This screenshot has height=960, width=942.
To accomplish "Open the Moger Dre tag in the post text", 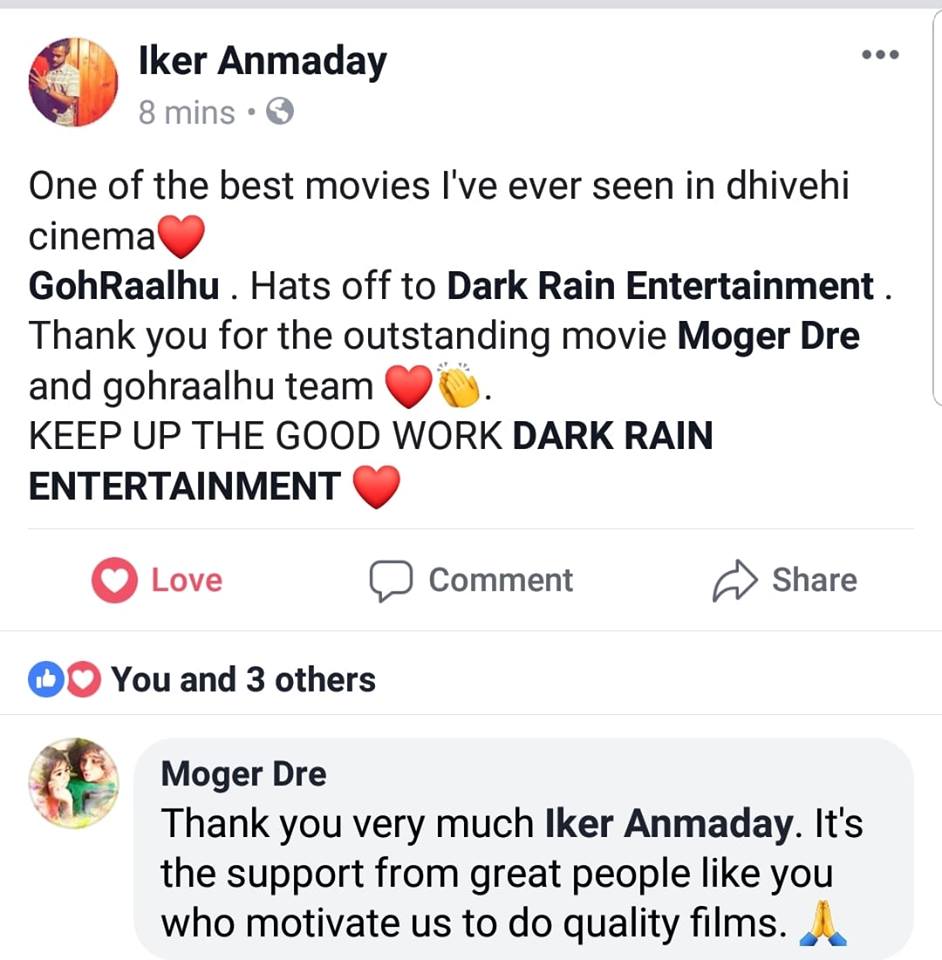I will (x=768, y=336).
